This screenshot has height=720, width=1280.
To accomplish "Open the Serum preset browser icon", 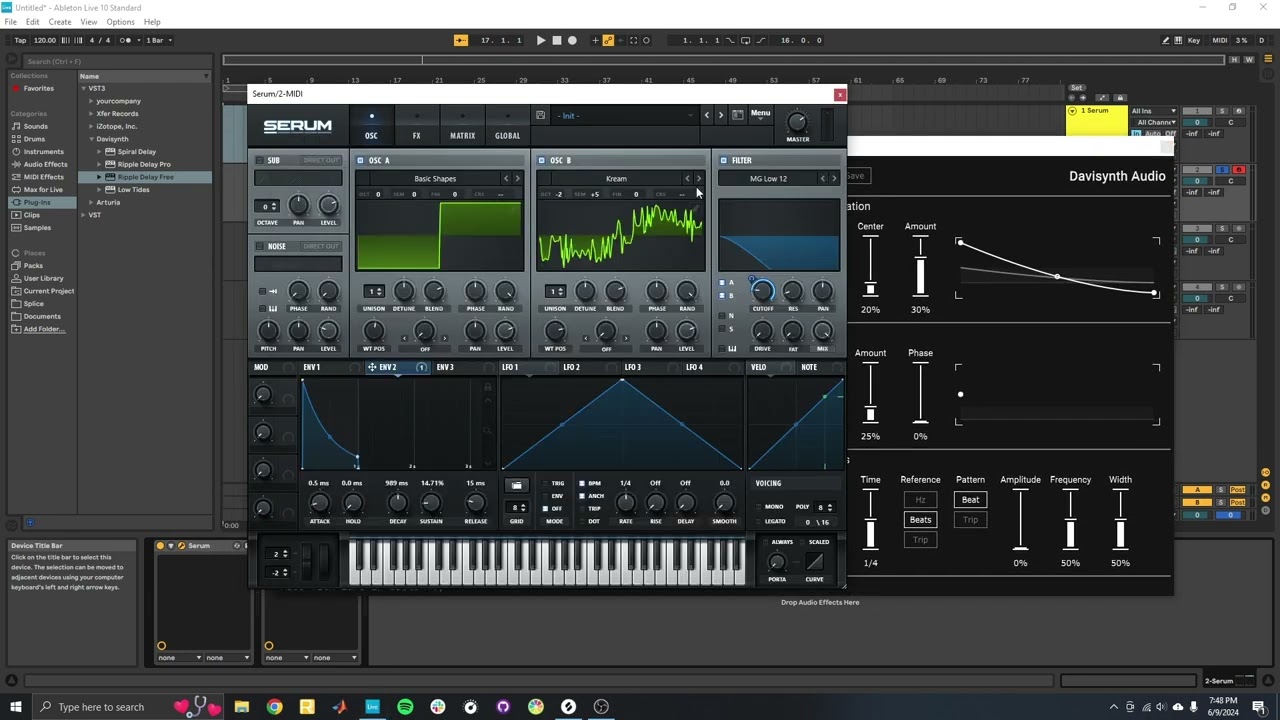I will coord(737,115).
